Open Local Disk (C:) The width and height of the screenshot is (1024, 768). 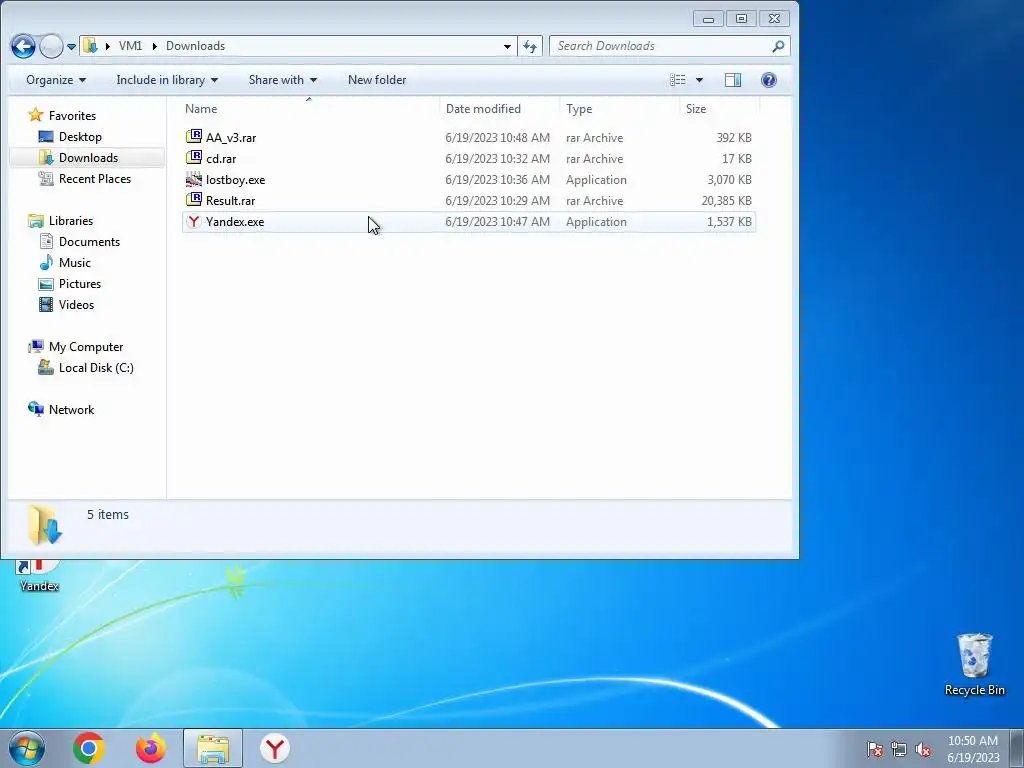tap(96, 368)
